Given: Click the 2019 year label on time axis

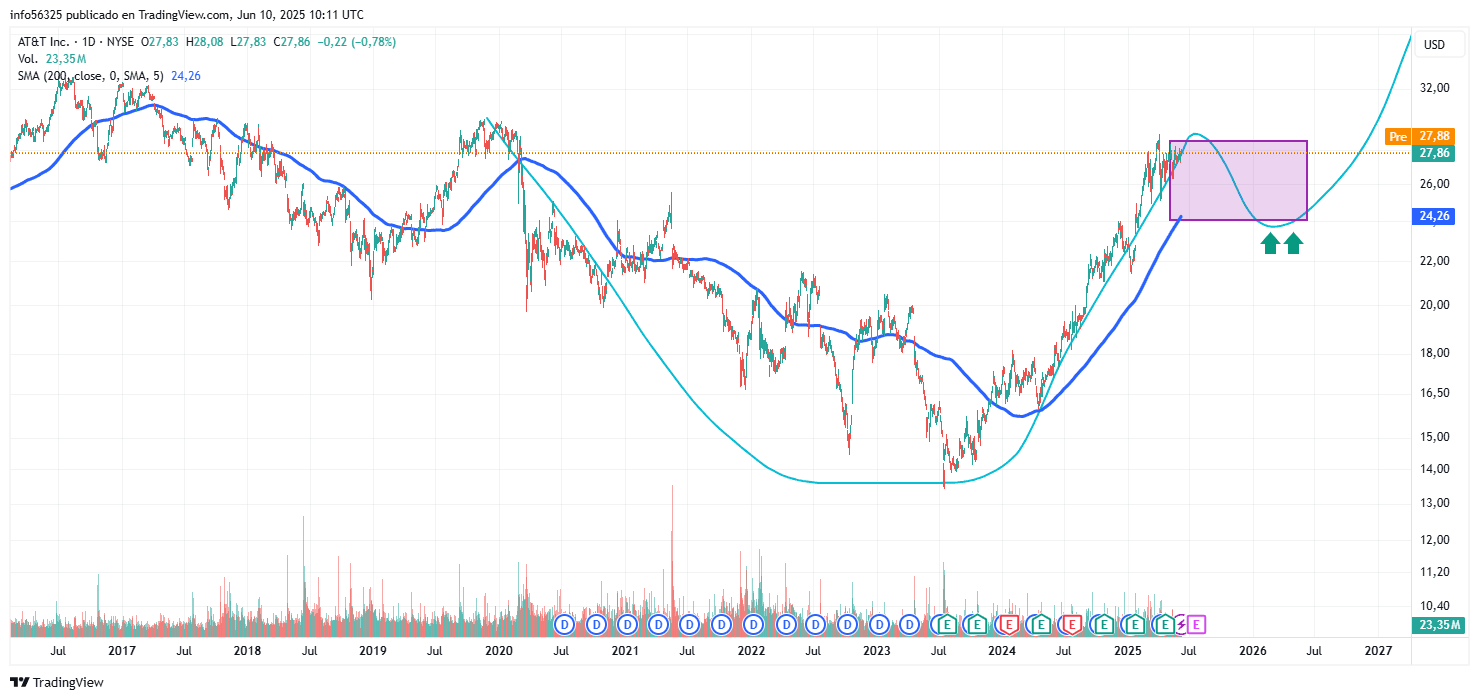Looking at the screenshot, I should (x=373, y=651).
